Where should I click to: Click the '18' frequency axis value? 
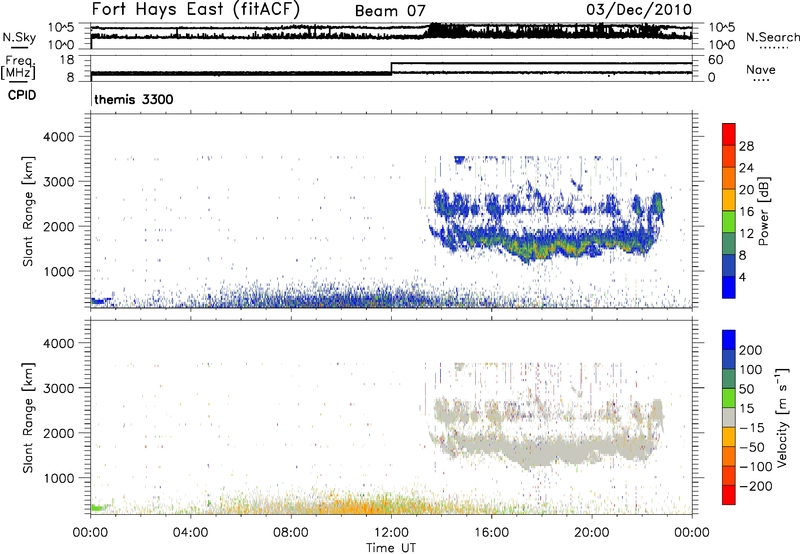tap(67, 60)
